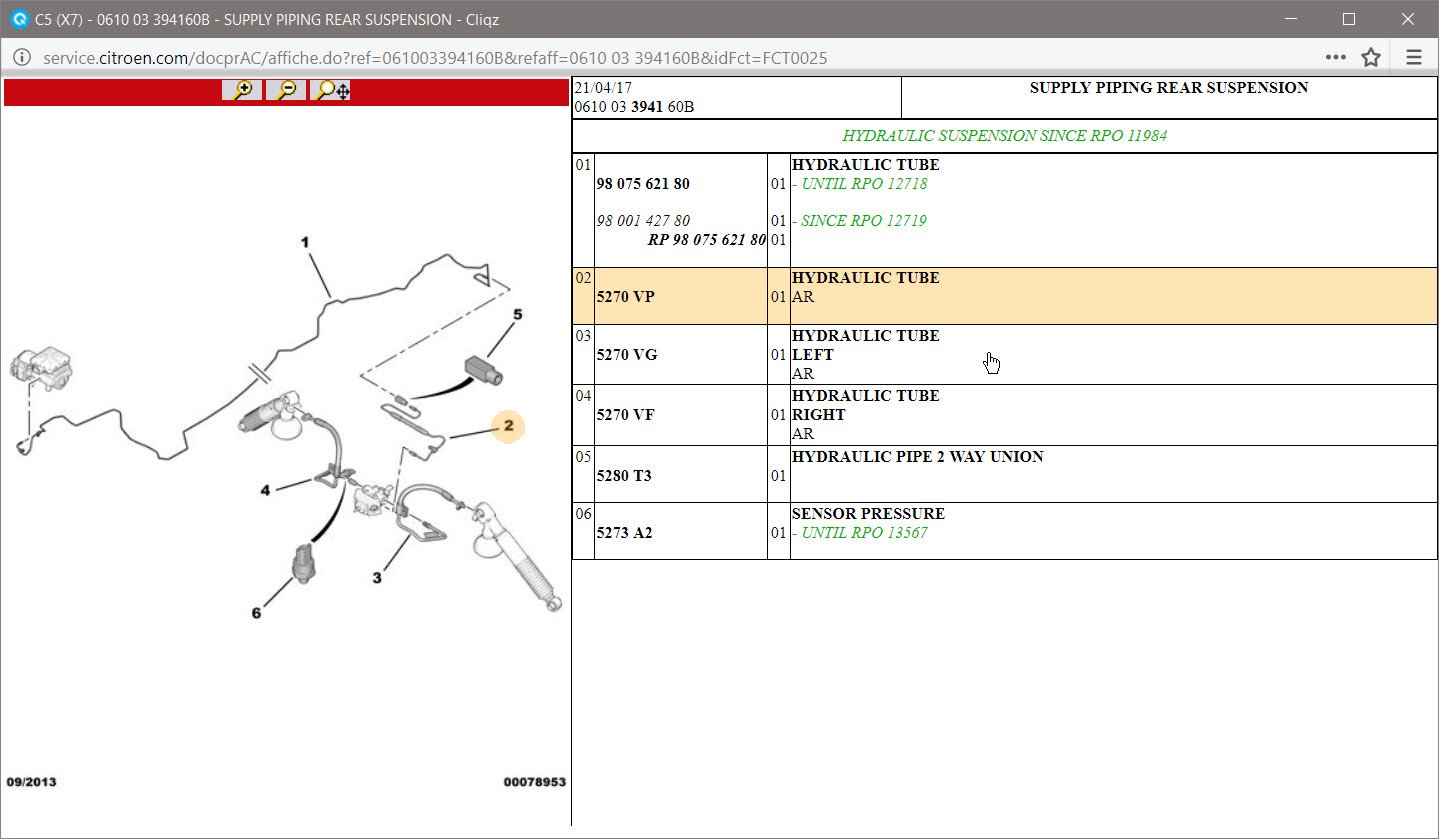
Task: Click part number 5273 A2
Action: click(x=624, y=533)
